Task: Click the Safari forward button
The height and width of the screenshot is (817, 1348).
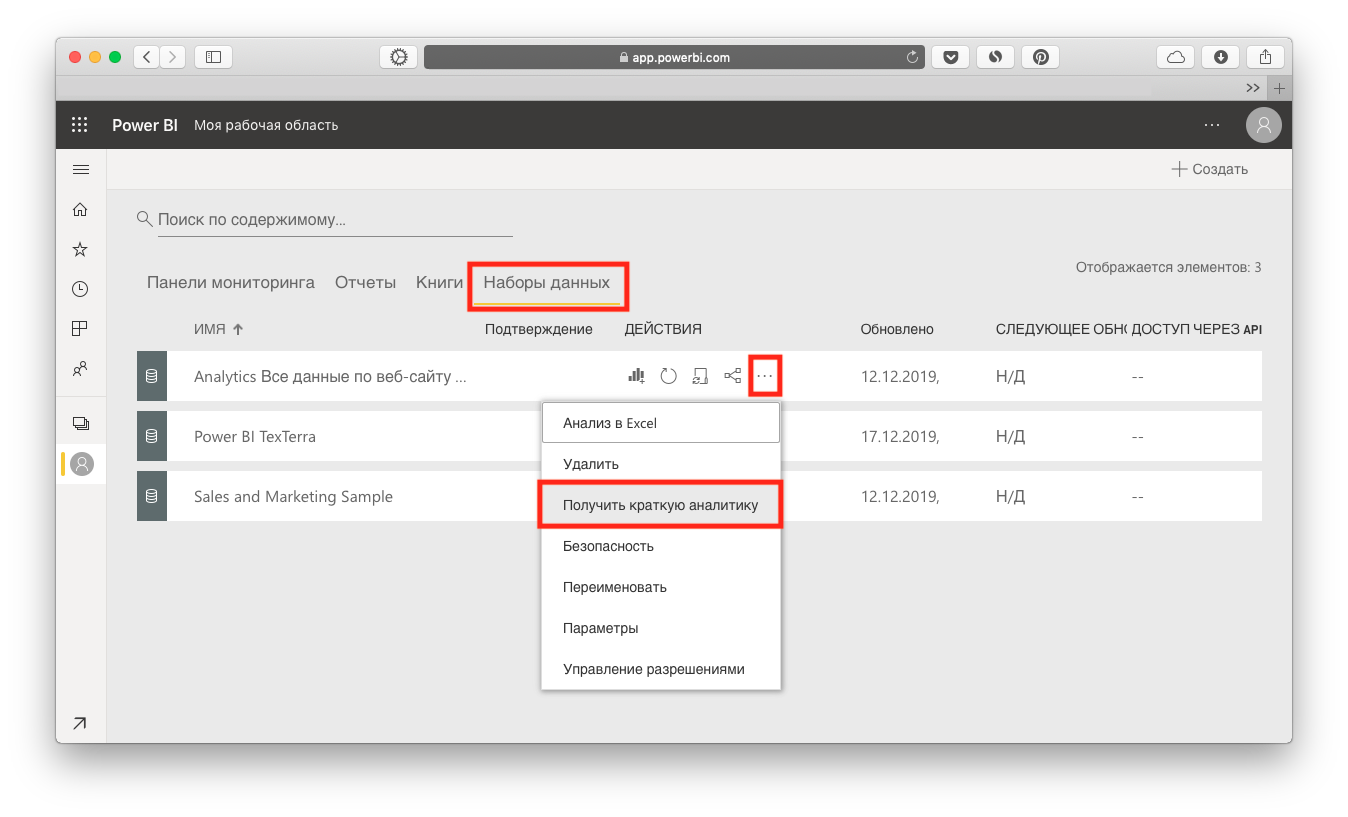Action: (x=173, y=57)
